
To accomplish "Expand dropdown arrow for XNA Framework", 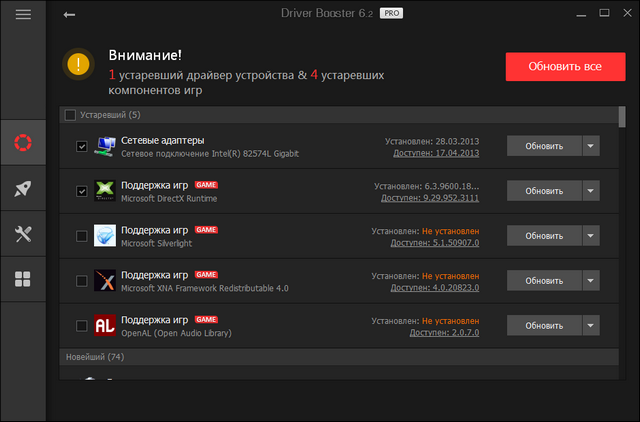I will point(591,280).
